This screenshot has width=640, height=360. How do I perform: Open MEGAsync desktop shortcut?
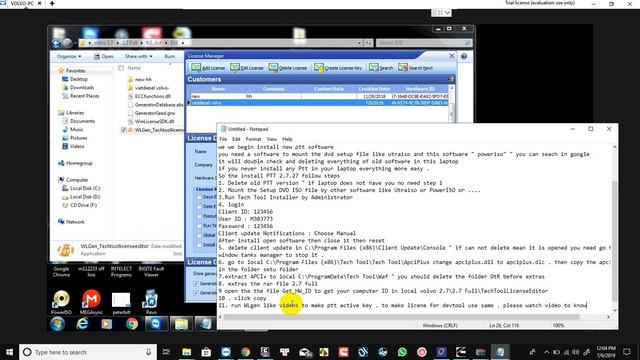(x=91, y=302)
